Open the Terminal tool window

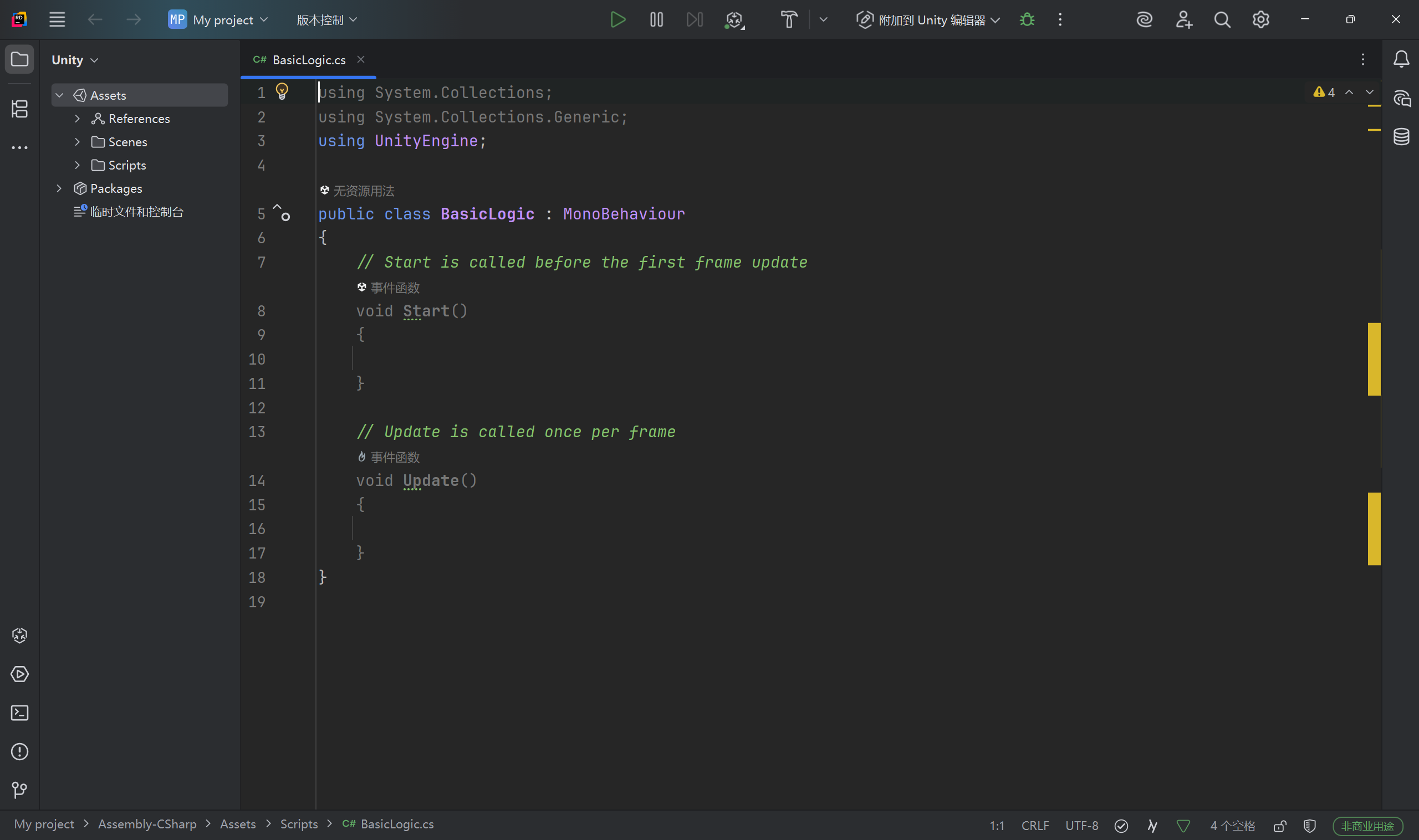pos(20,713)
